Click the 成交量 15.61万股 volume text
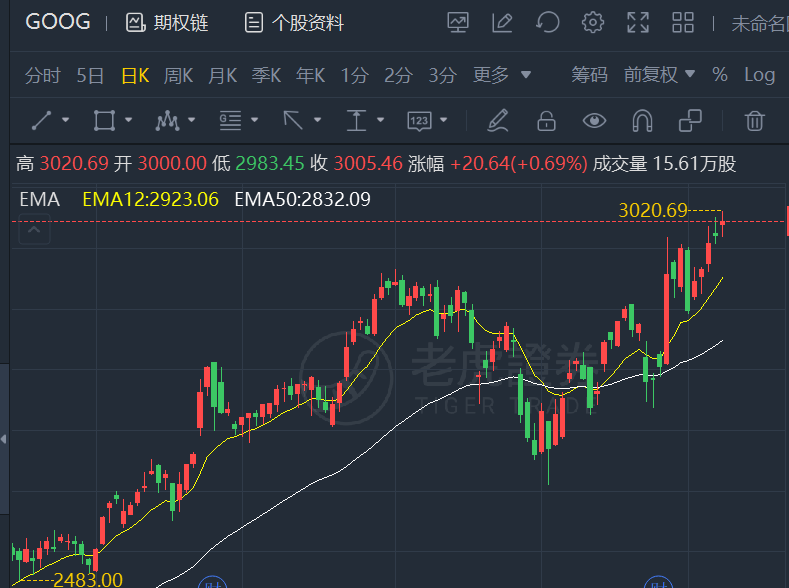This screenshot has height=588, width=789. (664, 163)
